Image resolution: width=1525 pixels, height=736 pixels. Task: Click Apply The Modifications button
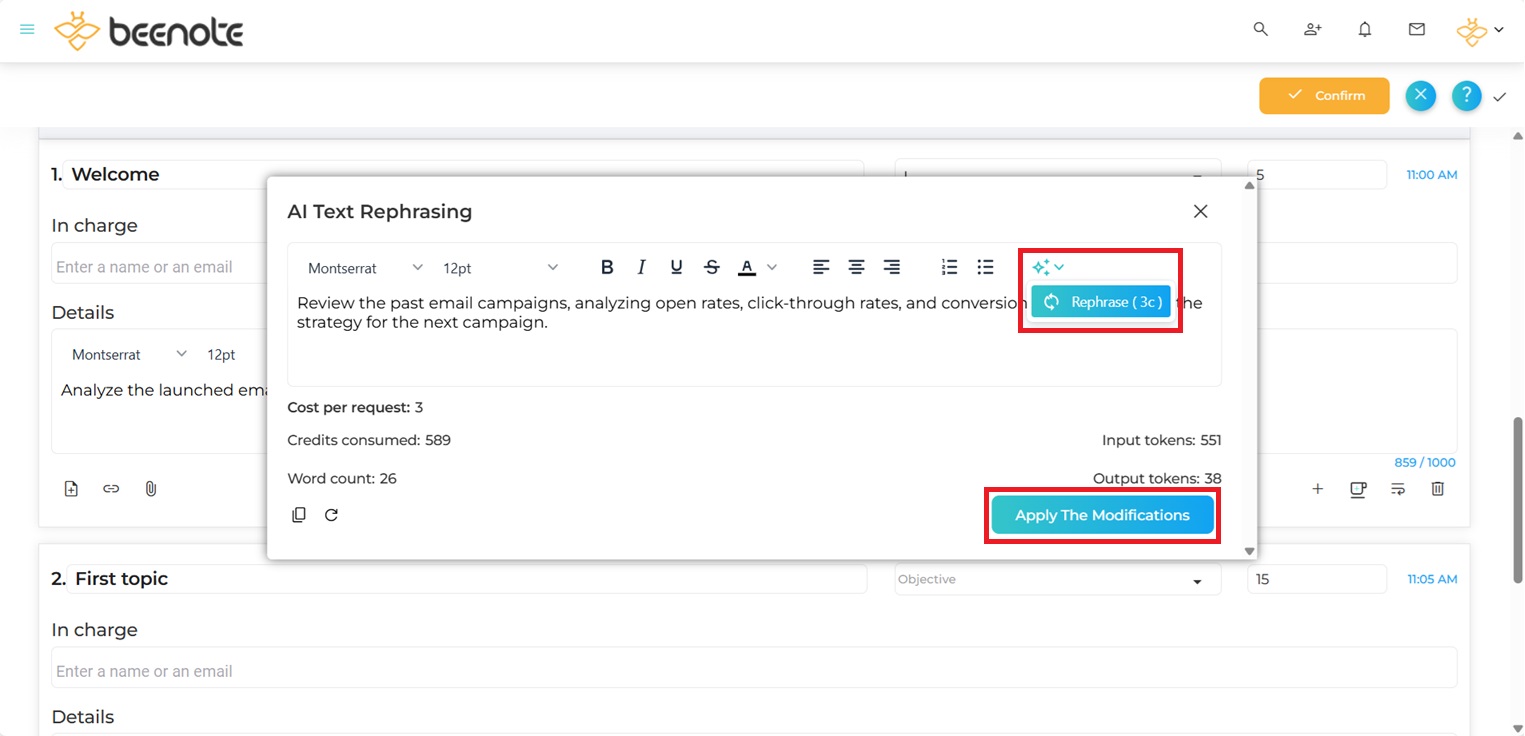coord(1102,515)
